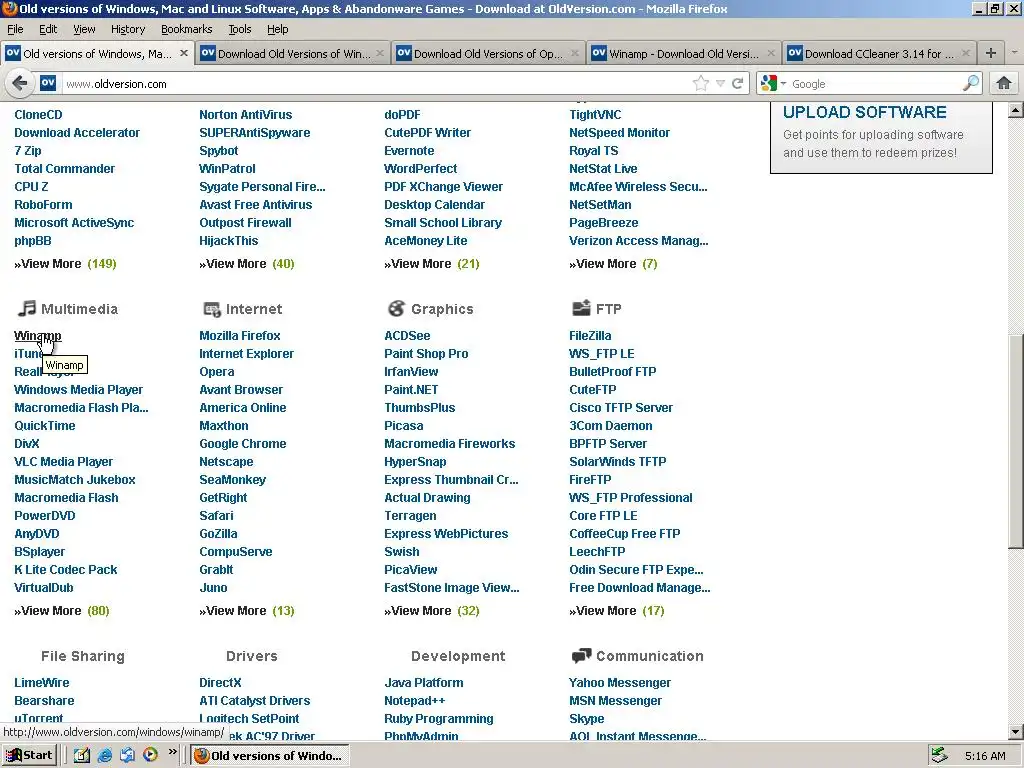Screen dimensions: 1024x768
Task: Click the Google Chrome link
Action: point(242,443)
